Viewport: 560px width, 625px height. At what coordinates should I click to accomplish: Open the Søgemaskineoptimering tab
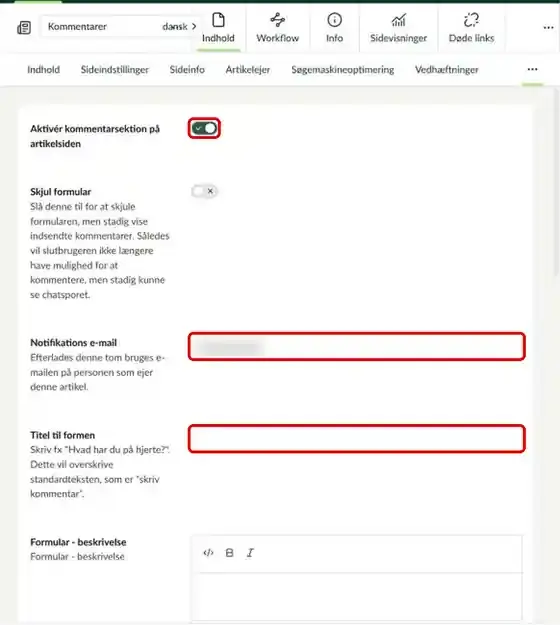[342, 69]
